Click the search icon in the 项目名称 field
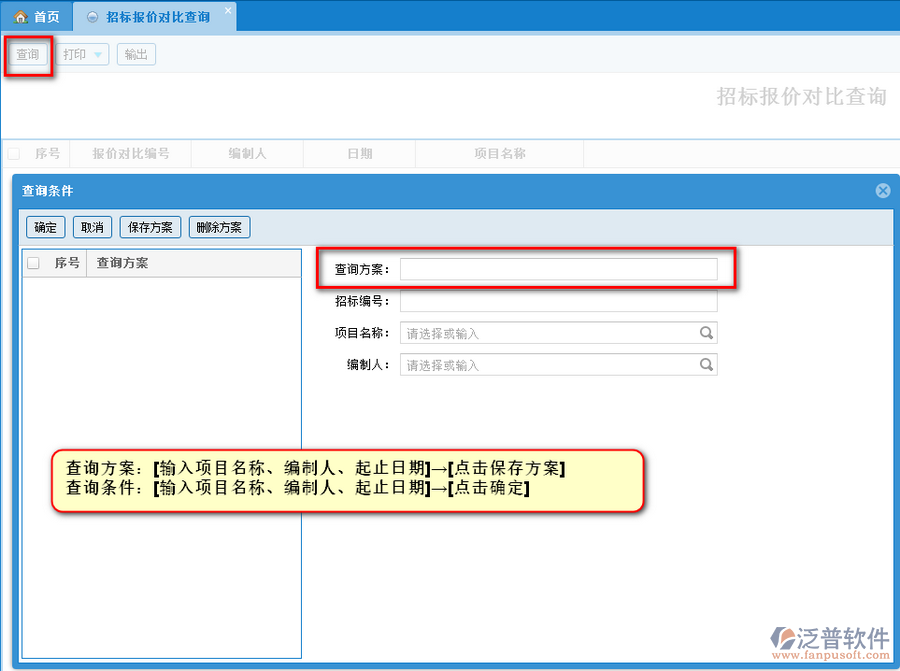The width and height of the screenshot is (900, 671). click(x=706, y=334)
